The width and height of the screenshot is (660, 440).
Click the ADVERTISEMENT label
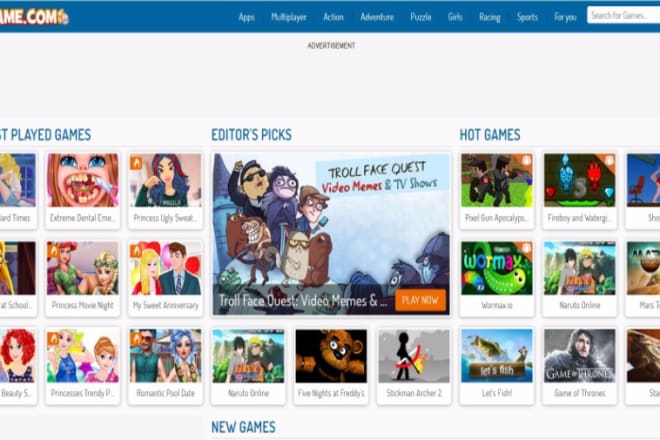pyautogui.click(x=331, y=45)
